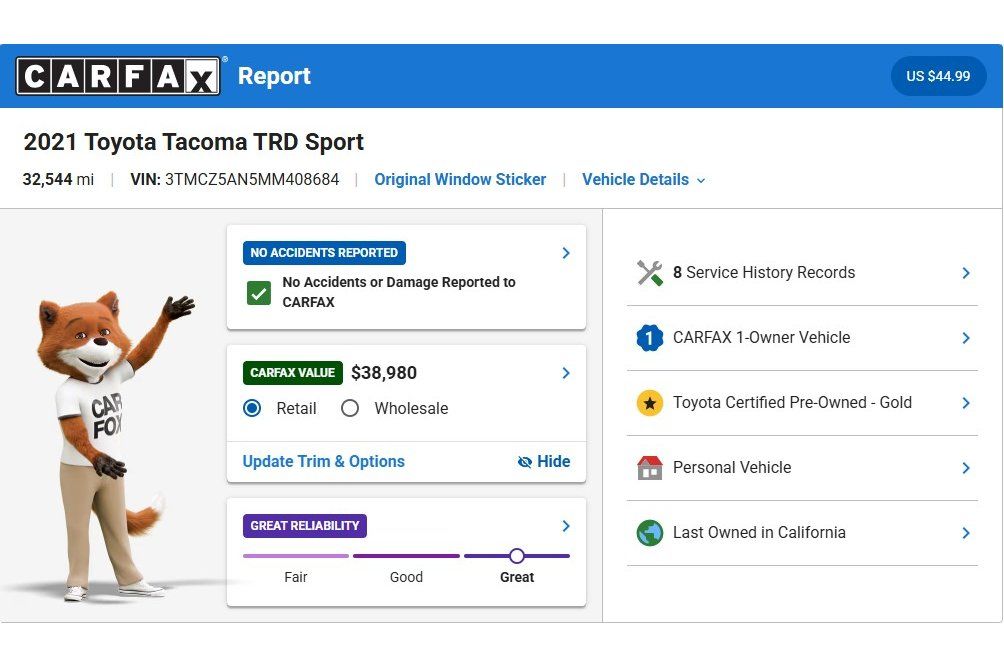Click No Accidents or Damage Reported text

(399, 292)
